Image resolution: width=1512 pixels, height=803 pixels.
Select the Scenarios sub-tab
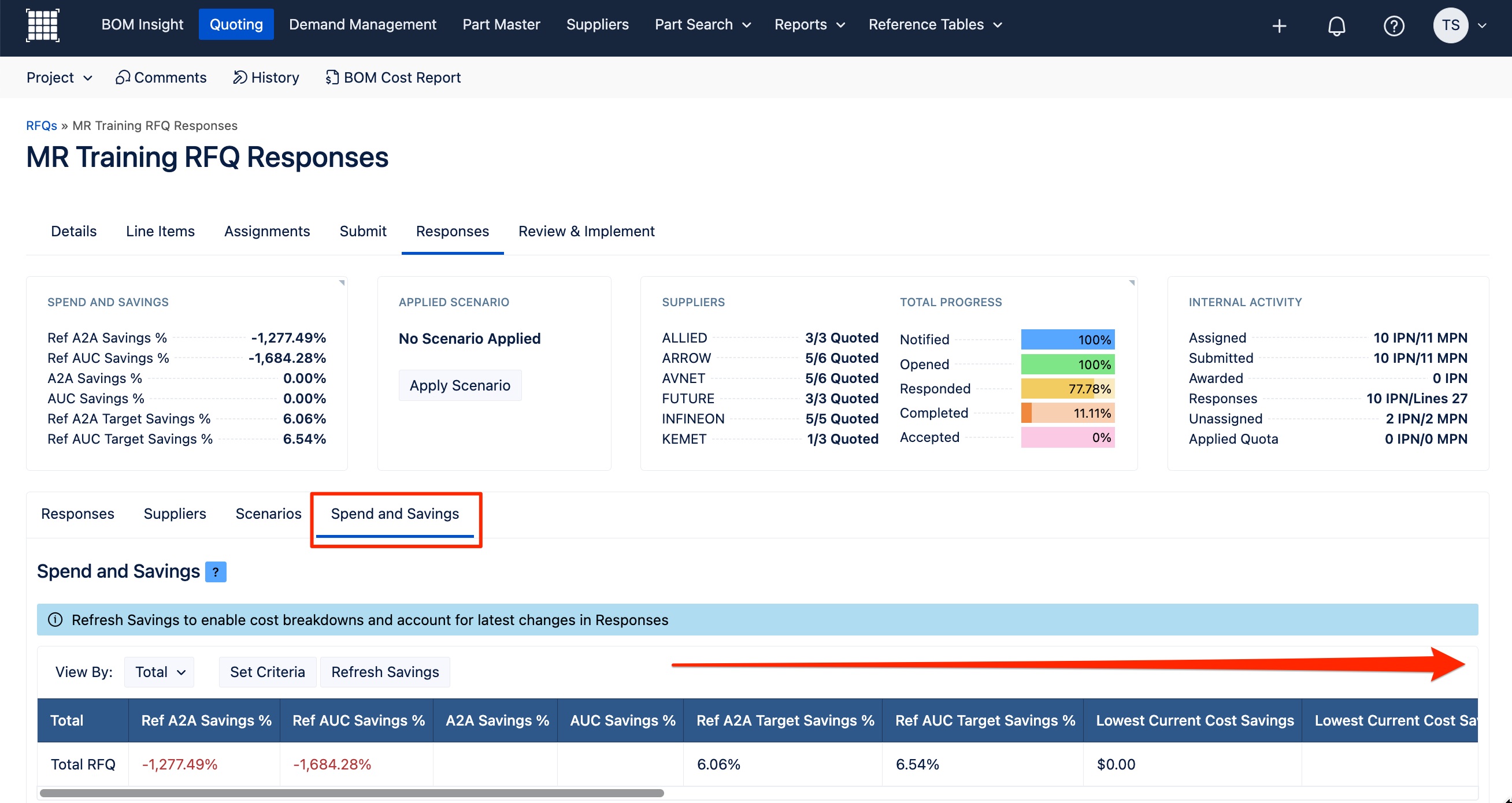pyautogui.click(x=268, y=514)
